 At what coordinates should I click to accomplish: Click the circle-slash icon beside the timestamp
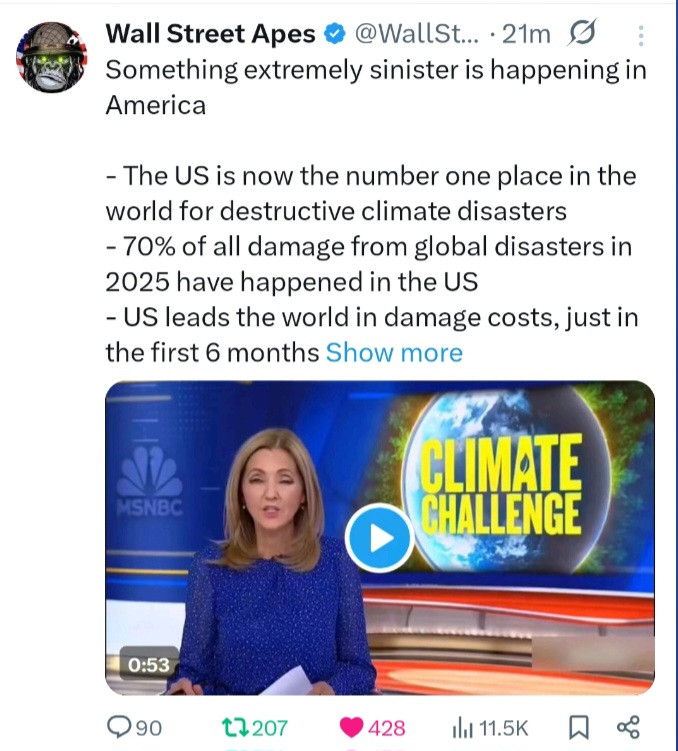pos(579,34)
